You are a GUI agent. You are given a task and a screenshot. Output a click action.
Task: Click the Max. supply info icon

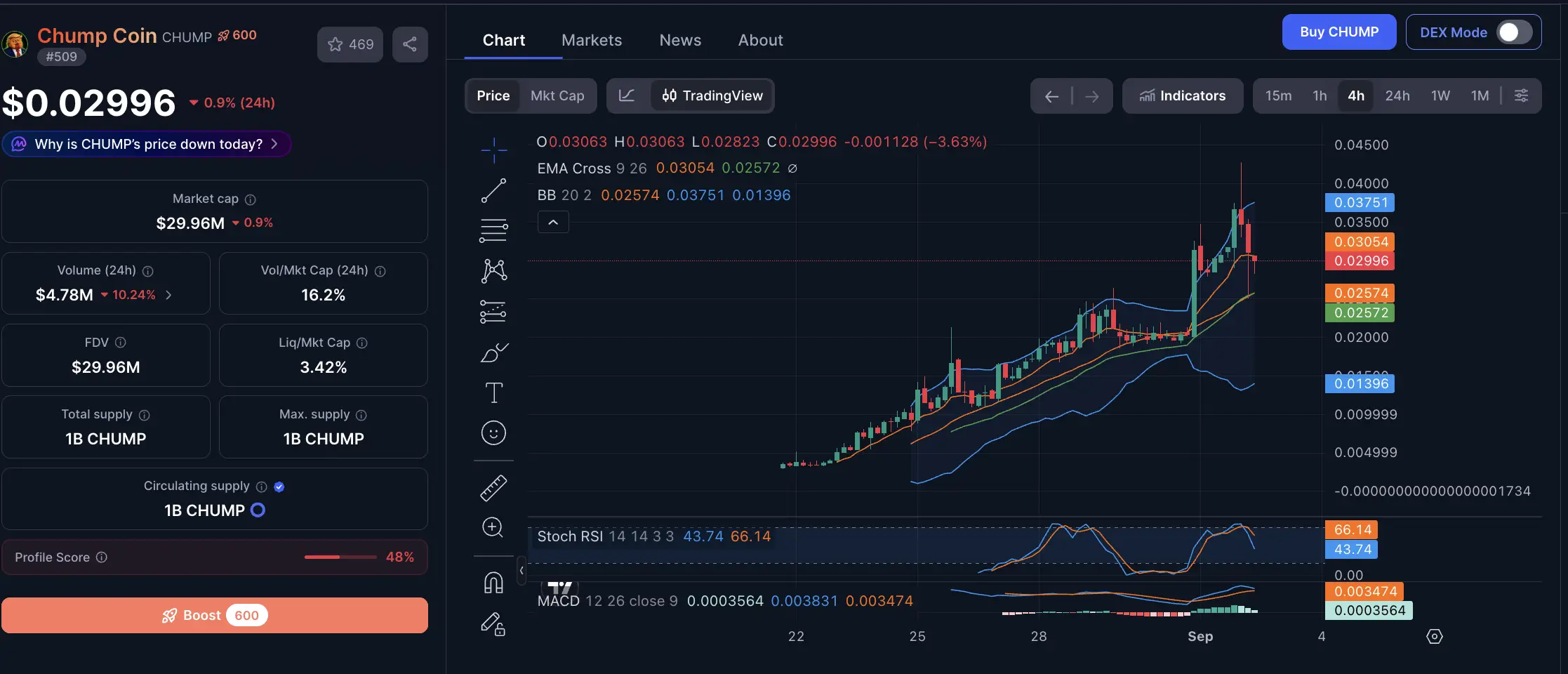click(361, 415)
